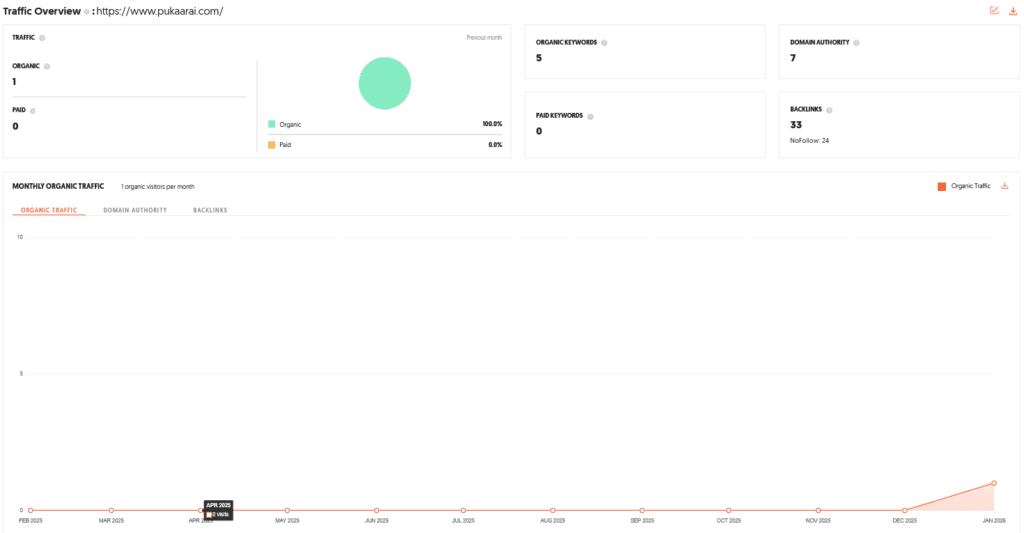Click the info icon beside Traffic heading
The image size is (1024, 533).
tap(42, 38)
